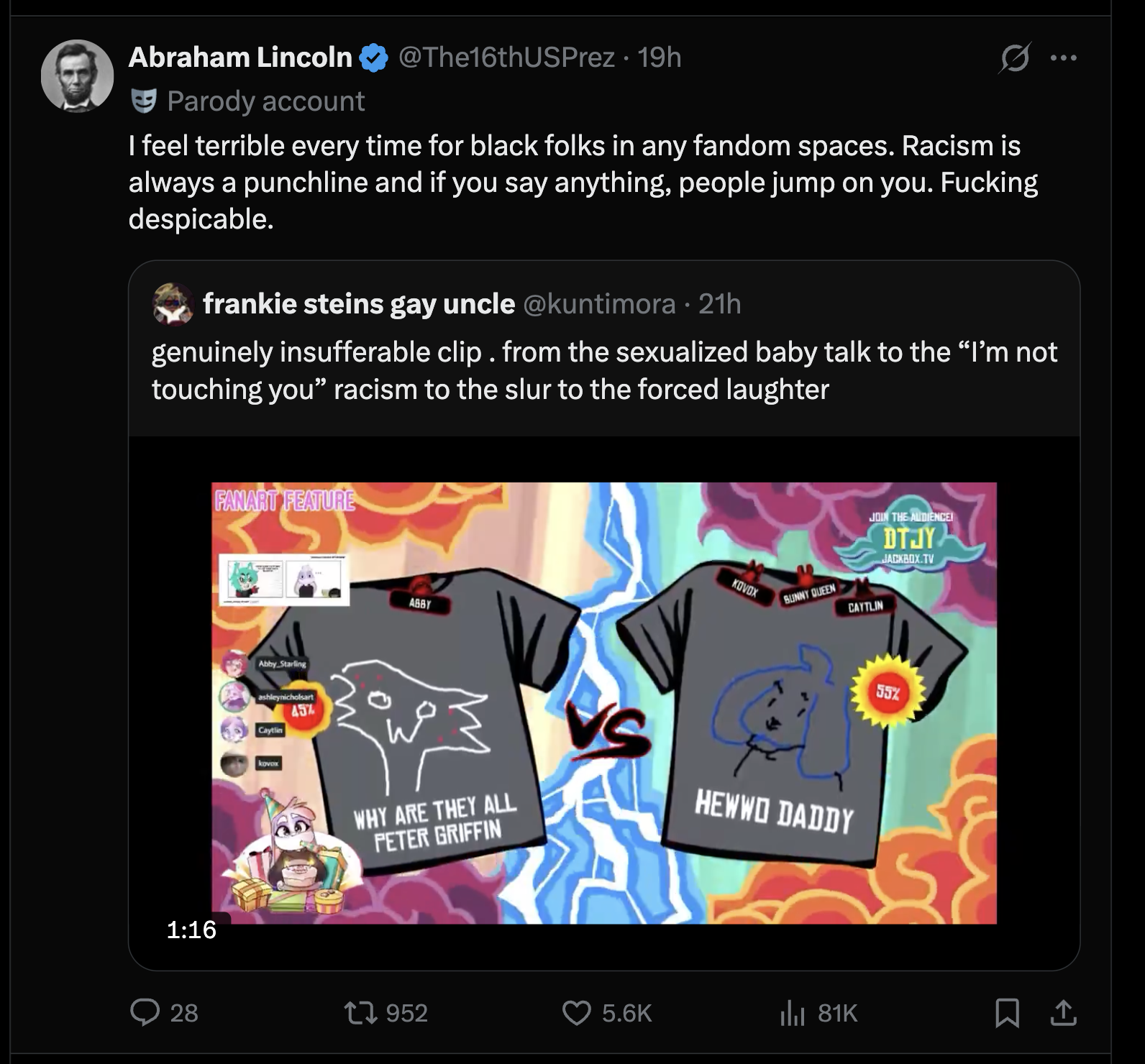This screenshot has height=1064, width=1145.
Task: Click the blue verified badge
Action: coord(373,58)
